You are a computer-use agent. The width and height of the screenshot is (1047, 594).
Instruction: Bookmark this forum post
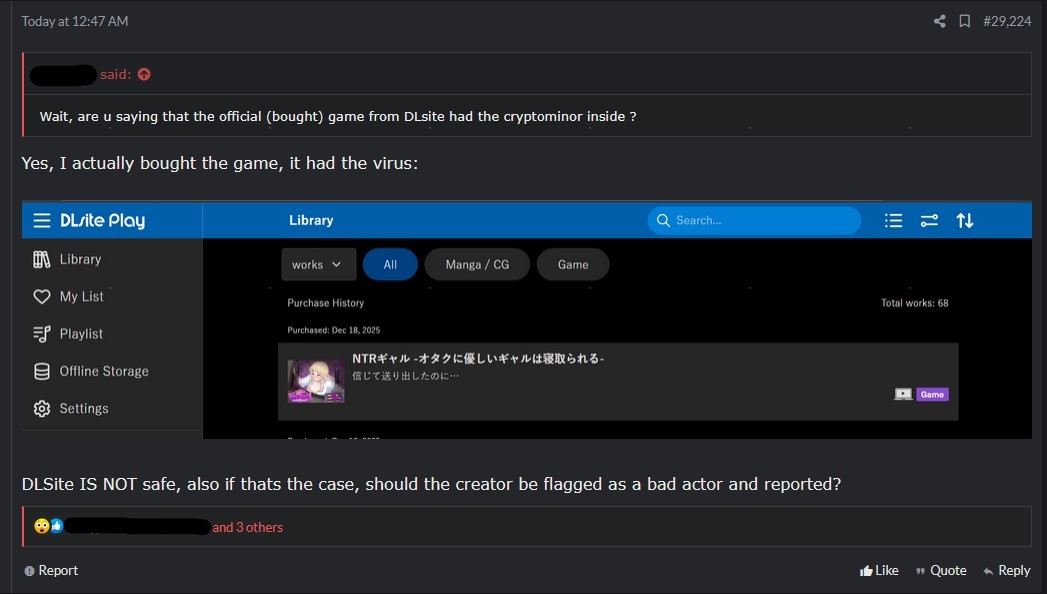coord(964,21)
